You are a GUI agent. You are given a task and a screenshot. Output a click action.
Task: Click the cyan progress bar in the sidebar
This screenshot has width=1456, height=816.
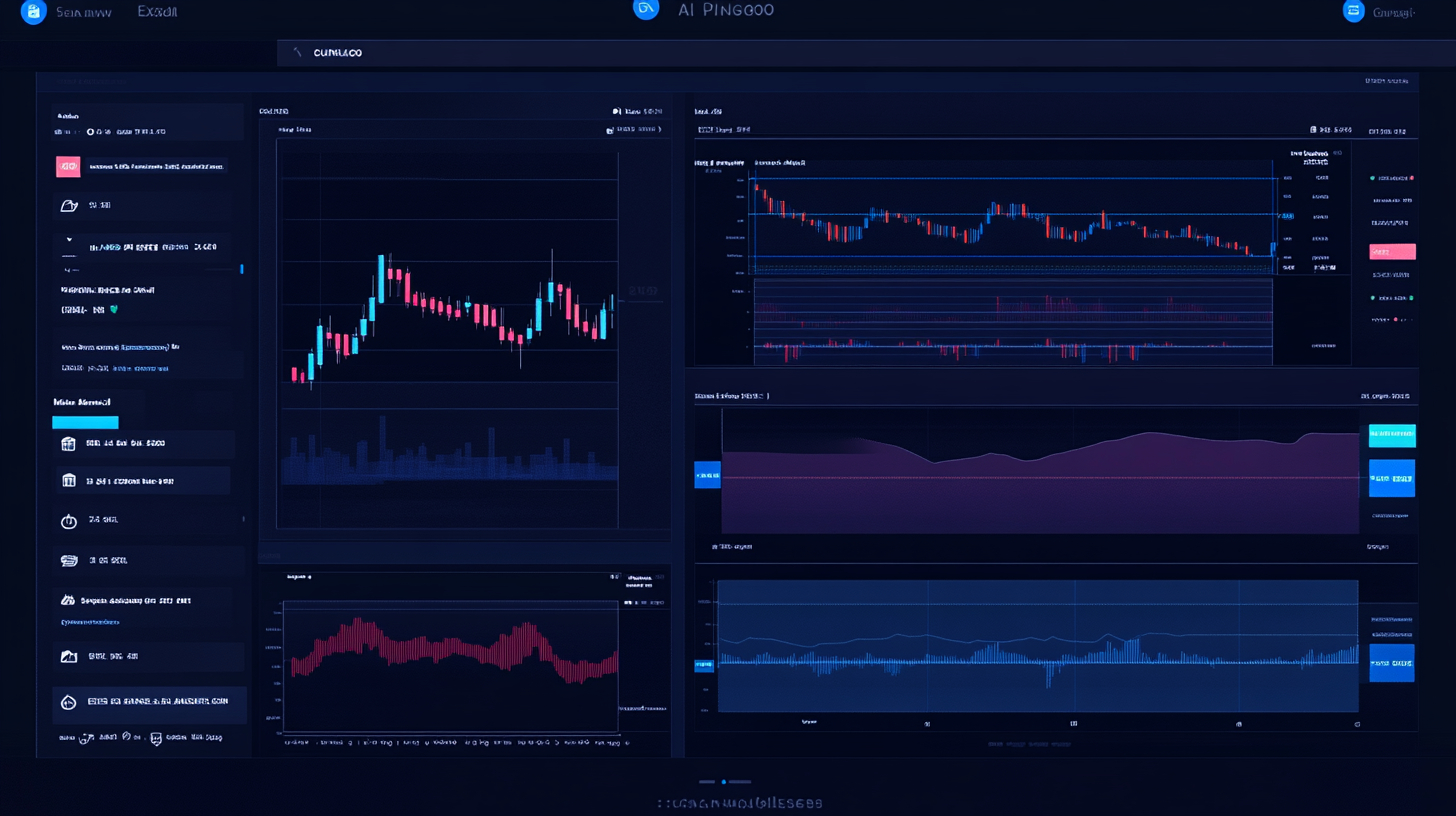pos(85,422)
